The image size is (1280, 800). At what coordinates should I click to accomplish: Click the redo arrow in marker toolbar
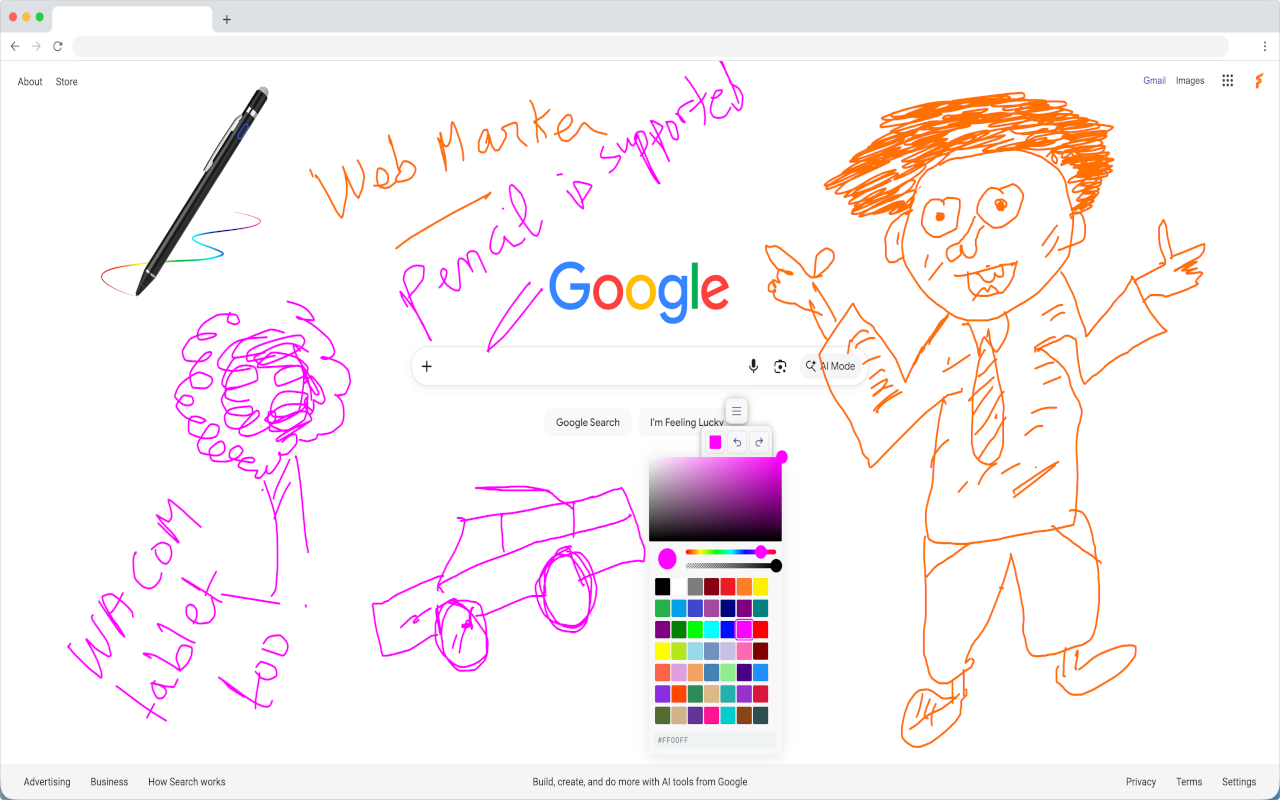(x=759, y=442)
